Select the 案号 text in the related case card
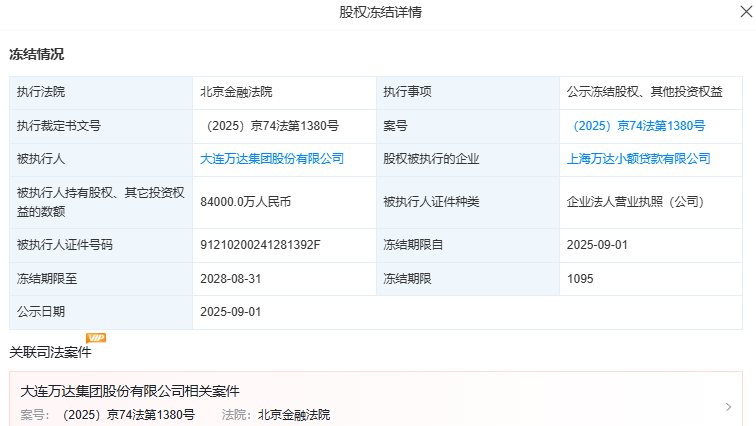This screenshot has height=426, width=756. point(108,414)
